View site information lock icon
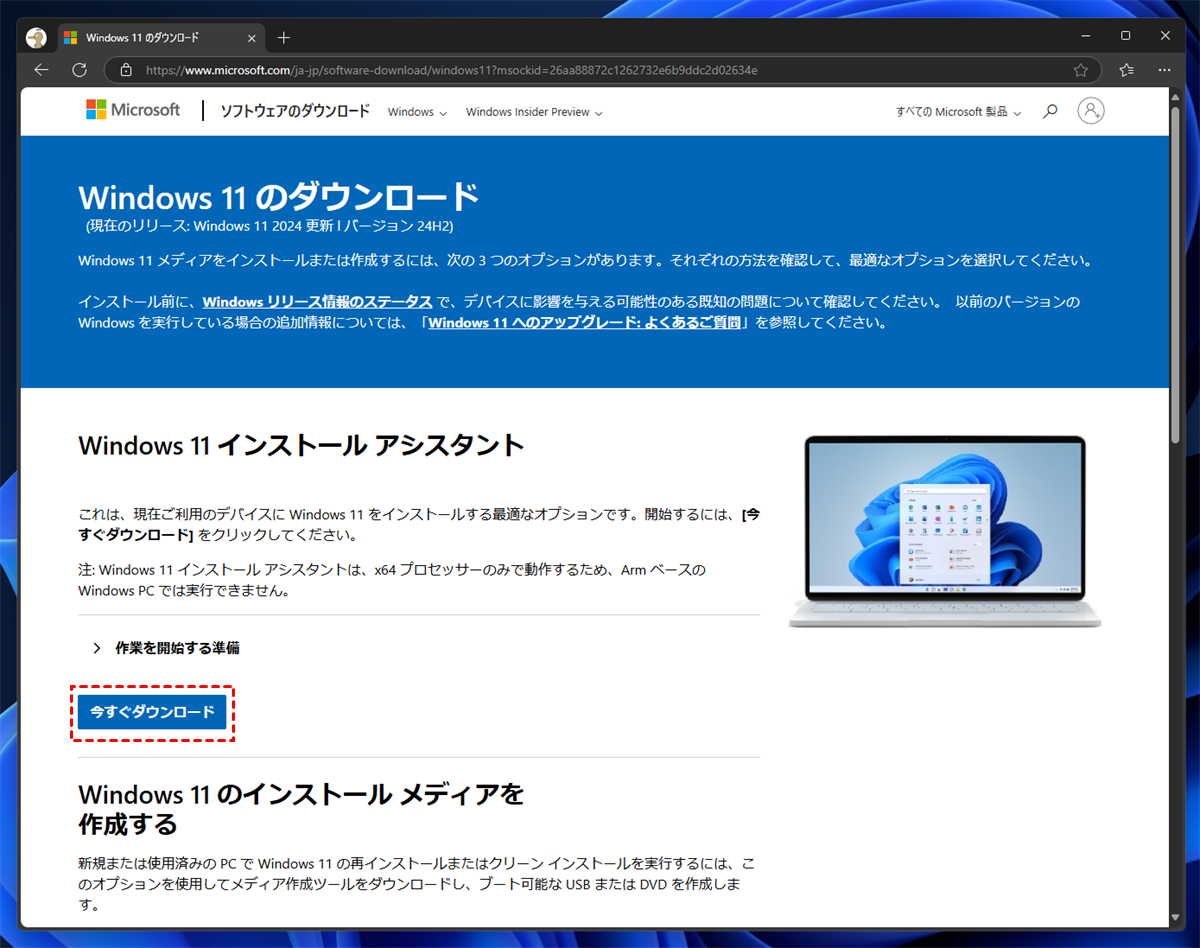Screen dimensions: 1200x948 [126, 70]
